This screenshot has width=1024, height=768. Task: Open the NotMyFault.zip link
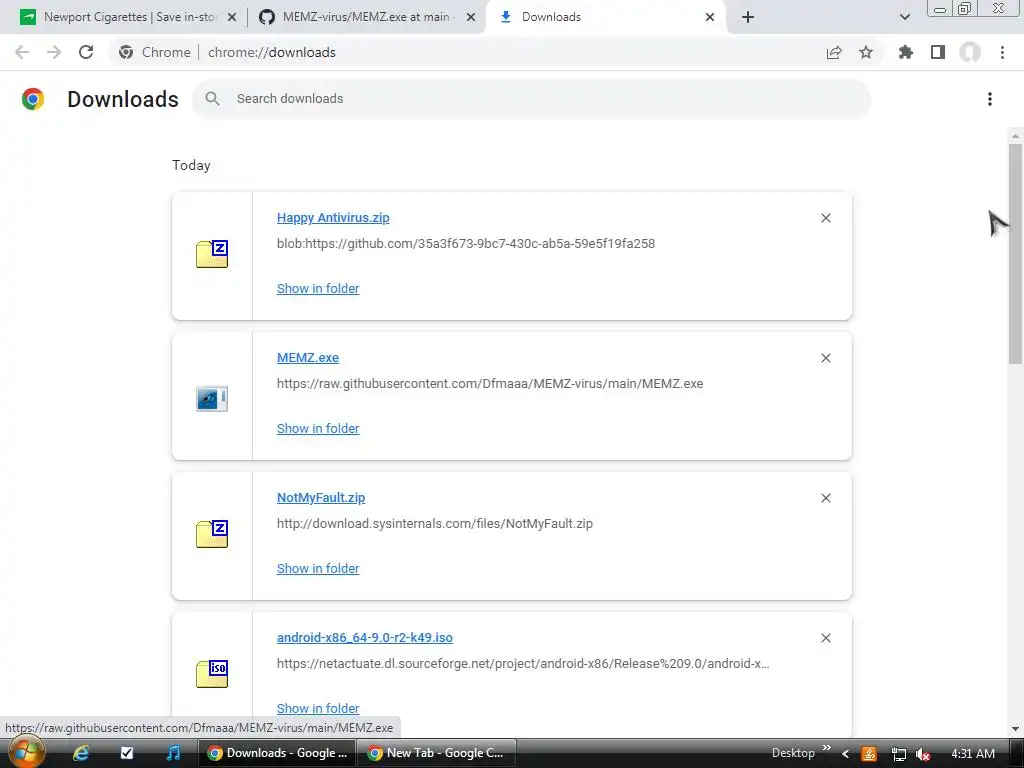tap(321, 498)
